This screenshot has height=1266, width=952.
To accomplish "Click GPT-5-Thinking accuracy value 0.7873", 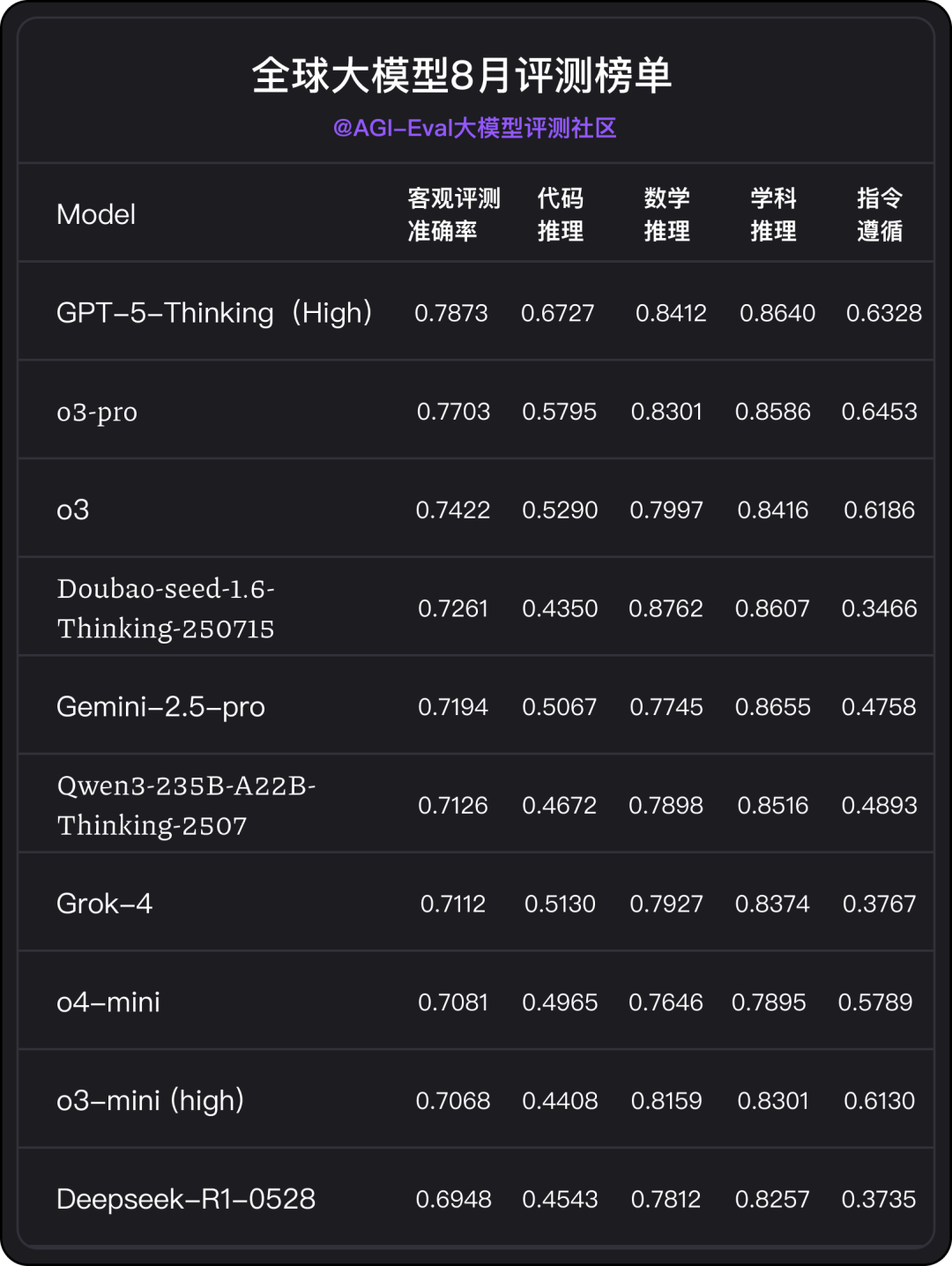I will tap(451, 313).
